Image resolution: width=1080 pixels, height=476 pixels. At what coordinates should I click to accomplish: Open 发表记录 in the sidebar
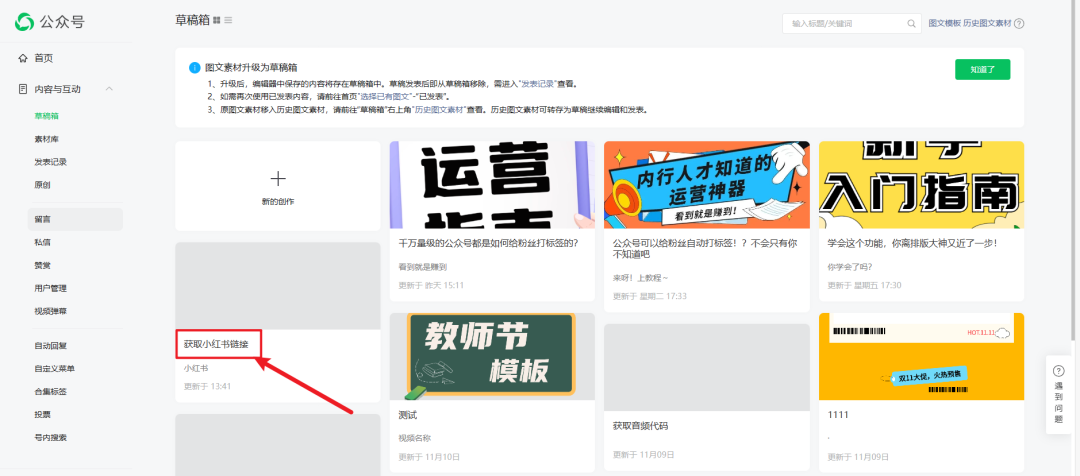click(x=50, y=162)
